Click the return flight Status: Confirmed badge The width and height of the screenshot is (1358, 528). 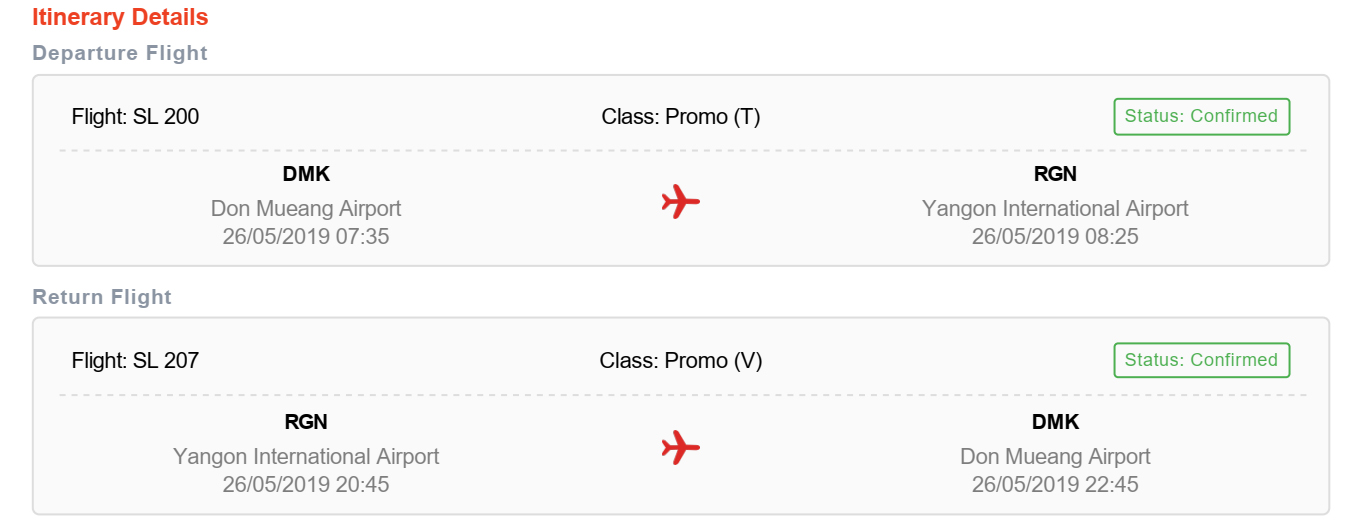[1201, 360]
